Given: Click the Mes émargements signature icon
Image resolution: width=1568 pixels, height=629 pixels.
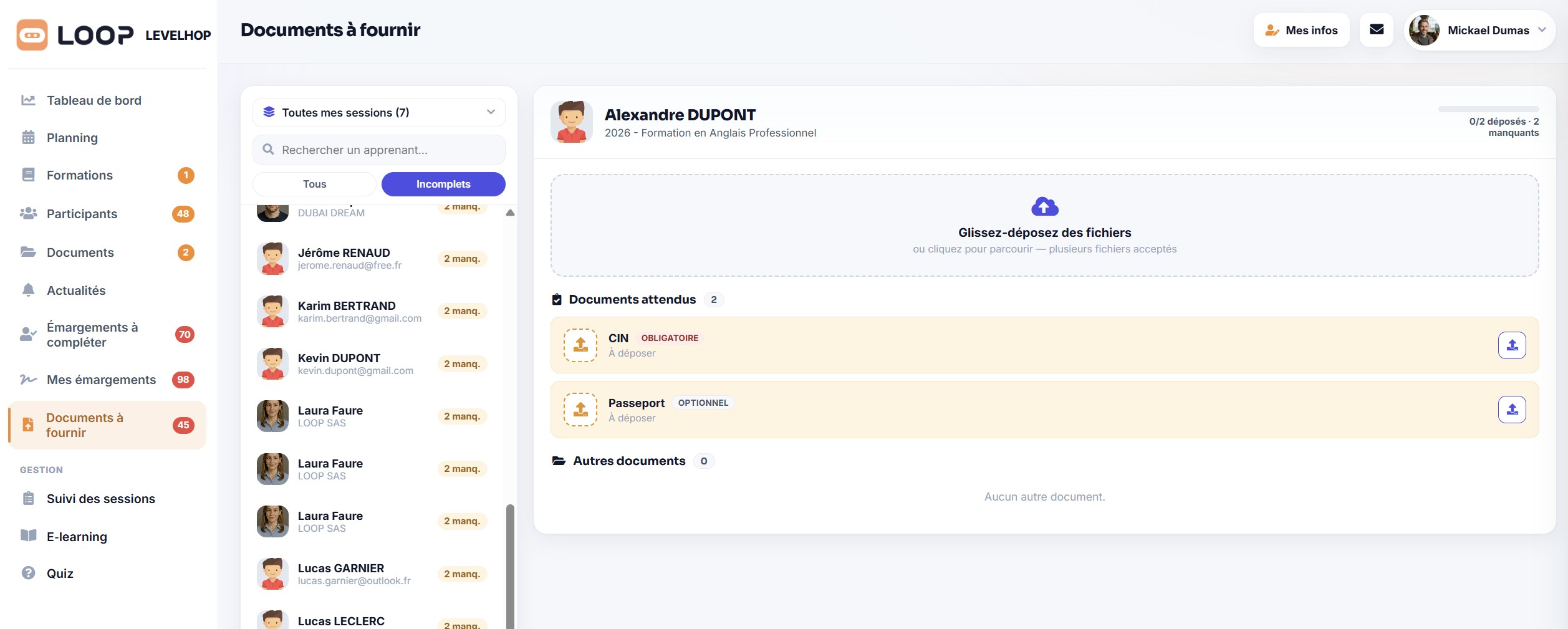Looking at the screenshot, I should click(x=28, y=380).
